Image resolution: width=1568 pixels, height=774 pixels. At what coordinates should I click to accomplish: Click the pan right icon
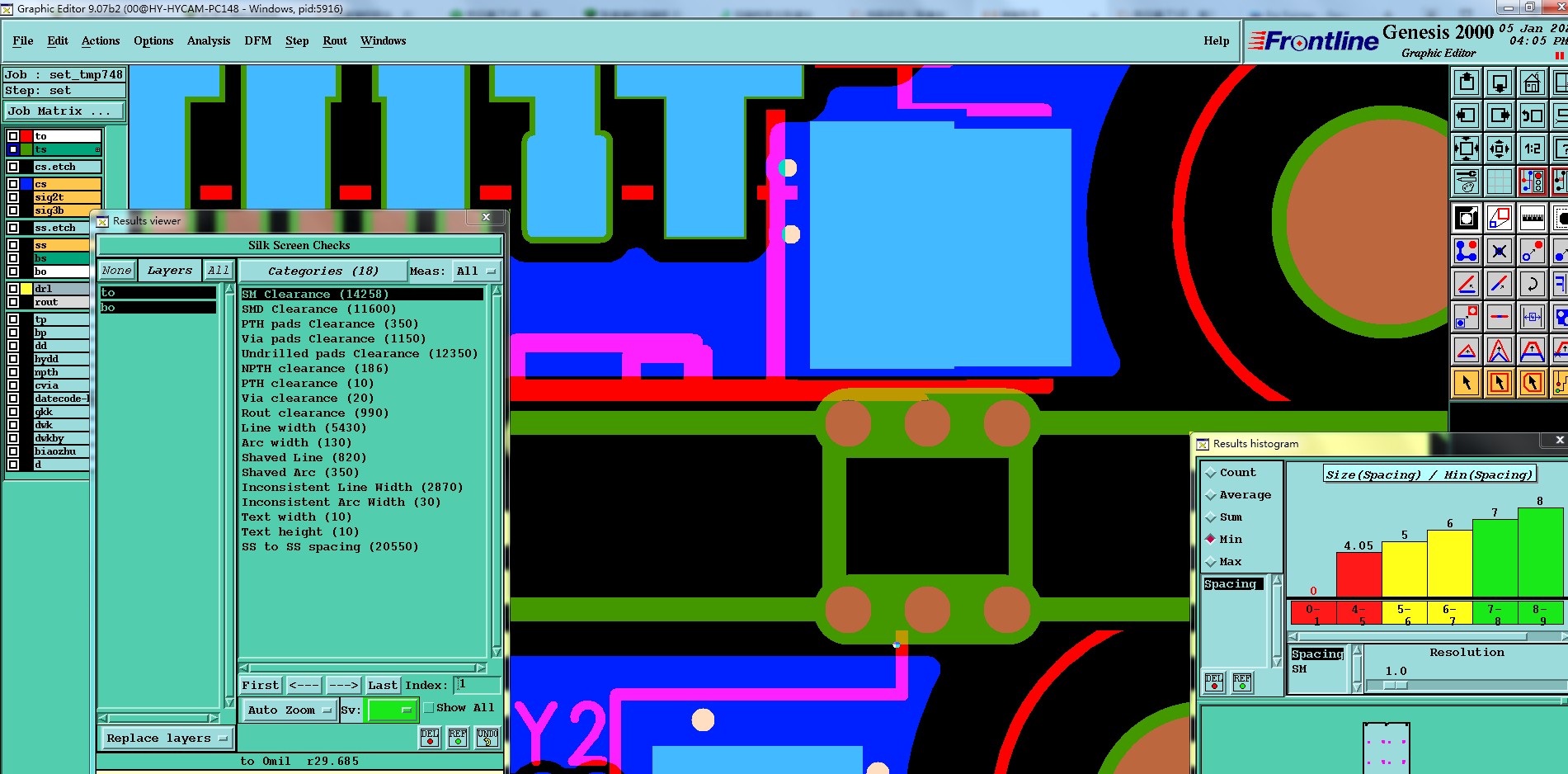point(1500,116)
